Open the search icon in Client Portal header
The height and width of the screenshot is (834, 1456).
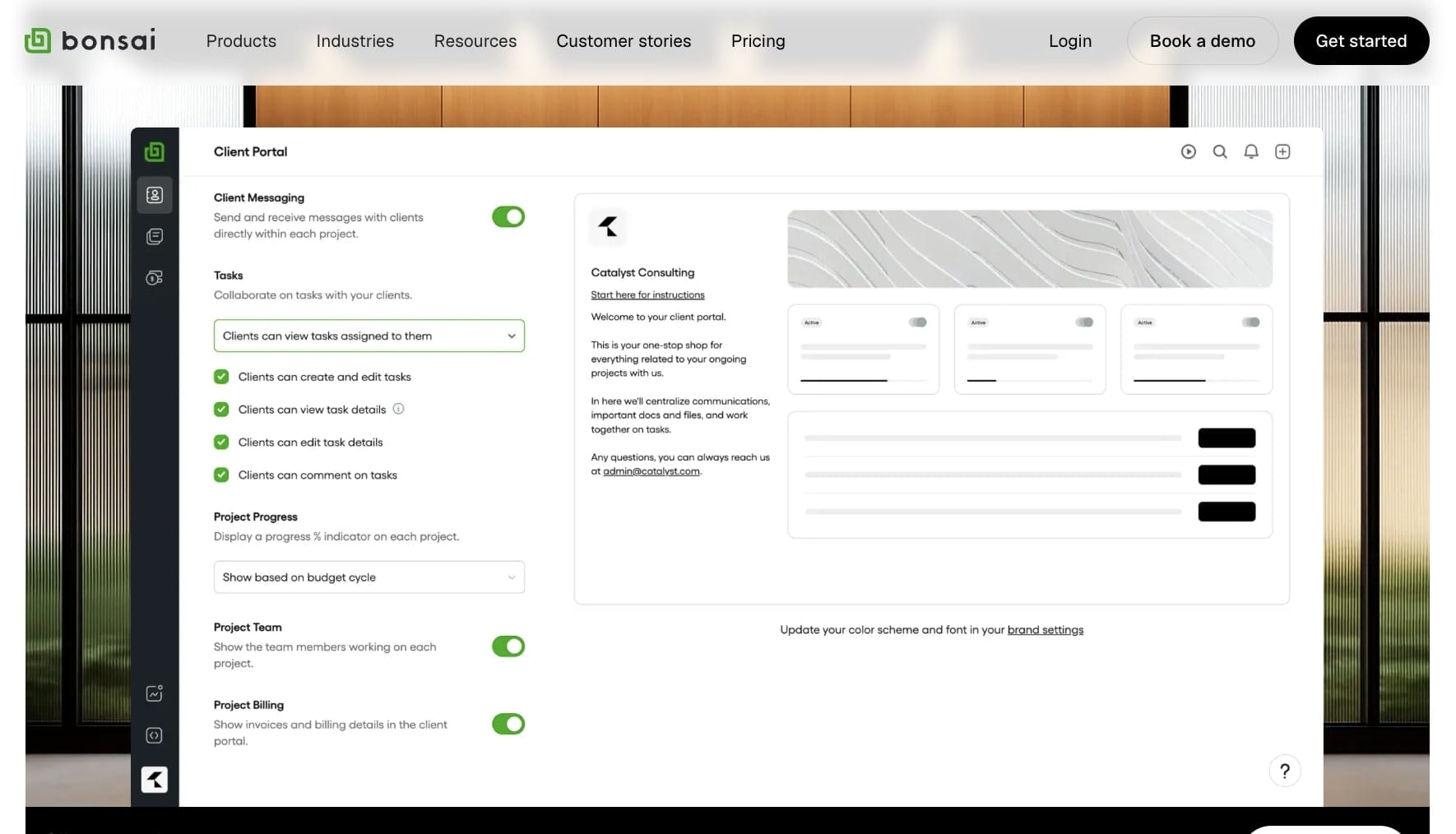(1220, 151)
